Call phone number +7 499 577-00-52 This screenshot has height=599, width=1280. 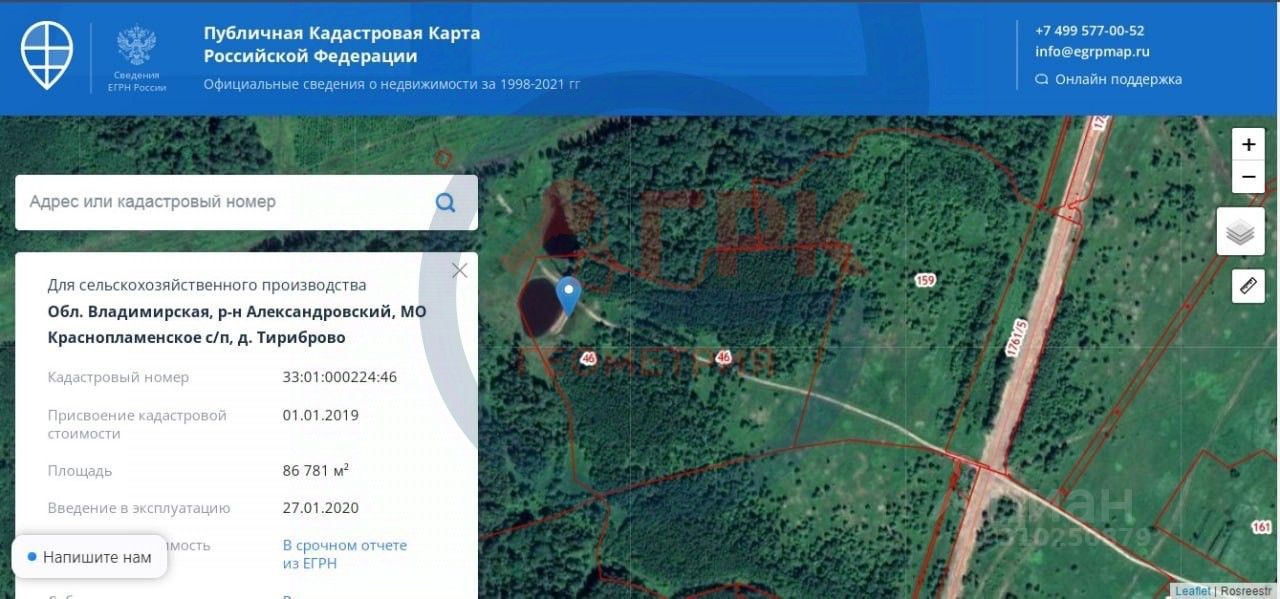1089,30
